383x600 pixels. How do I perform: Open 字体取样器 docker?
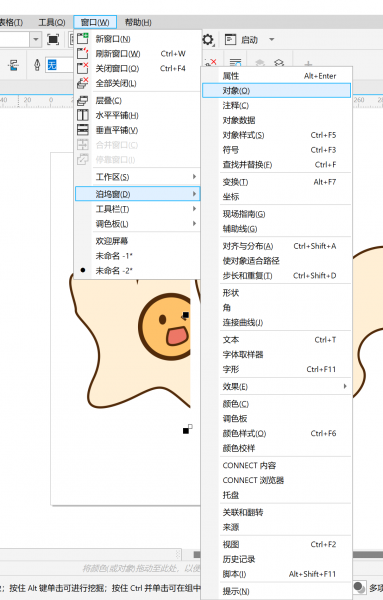(276, 355)
